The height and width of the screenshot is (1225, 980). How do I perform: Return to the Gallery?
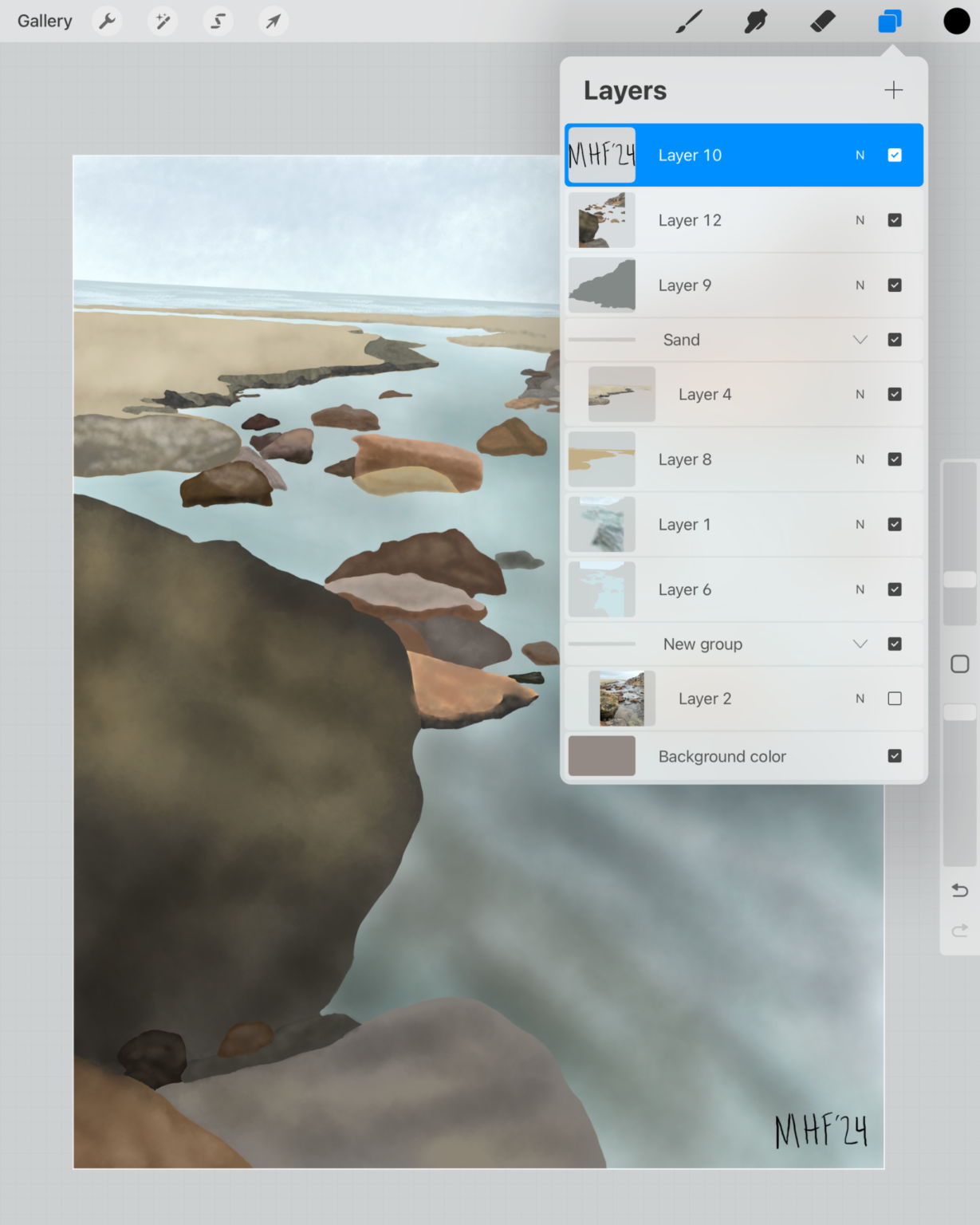[44, 21]
